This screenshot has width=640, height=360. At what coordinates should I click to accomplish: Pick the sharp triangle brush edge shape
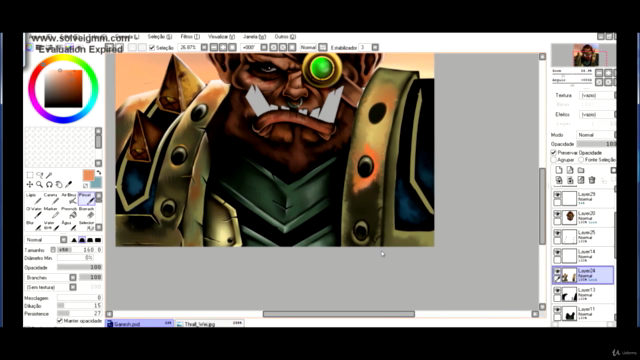[74, 240]
